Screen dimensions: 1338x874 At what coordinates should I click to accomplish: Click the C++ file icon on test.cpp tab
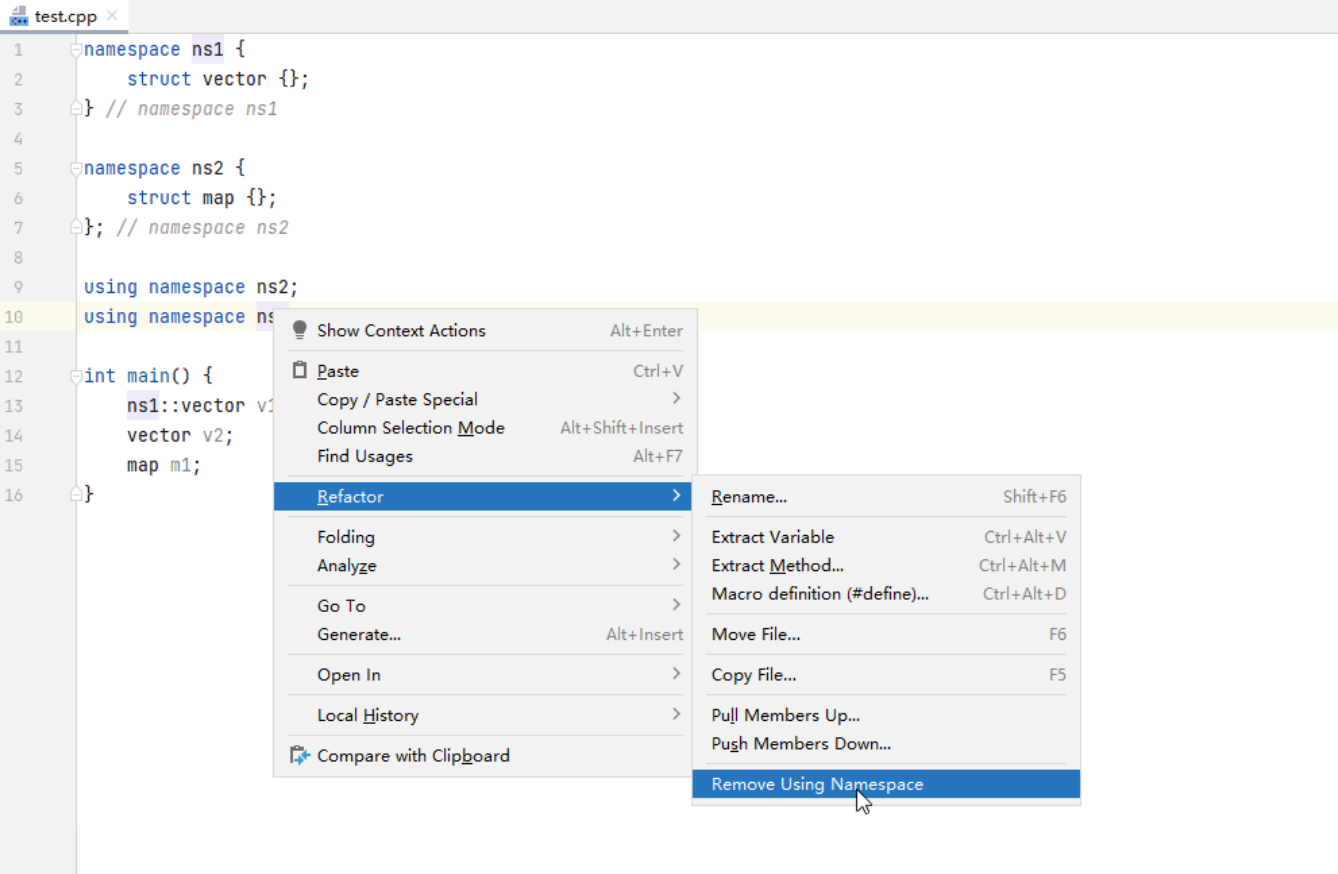pyautogui.click(x=19, y=16)
